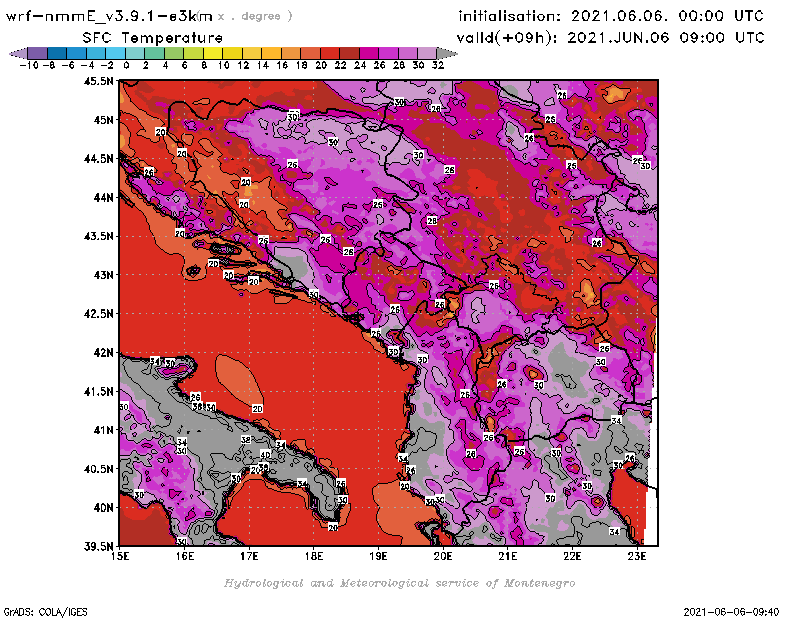Click the '45N' latitude label
Image resolution: width=800 pixels, height=618 pixels.
click(x=103, y=120)
